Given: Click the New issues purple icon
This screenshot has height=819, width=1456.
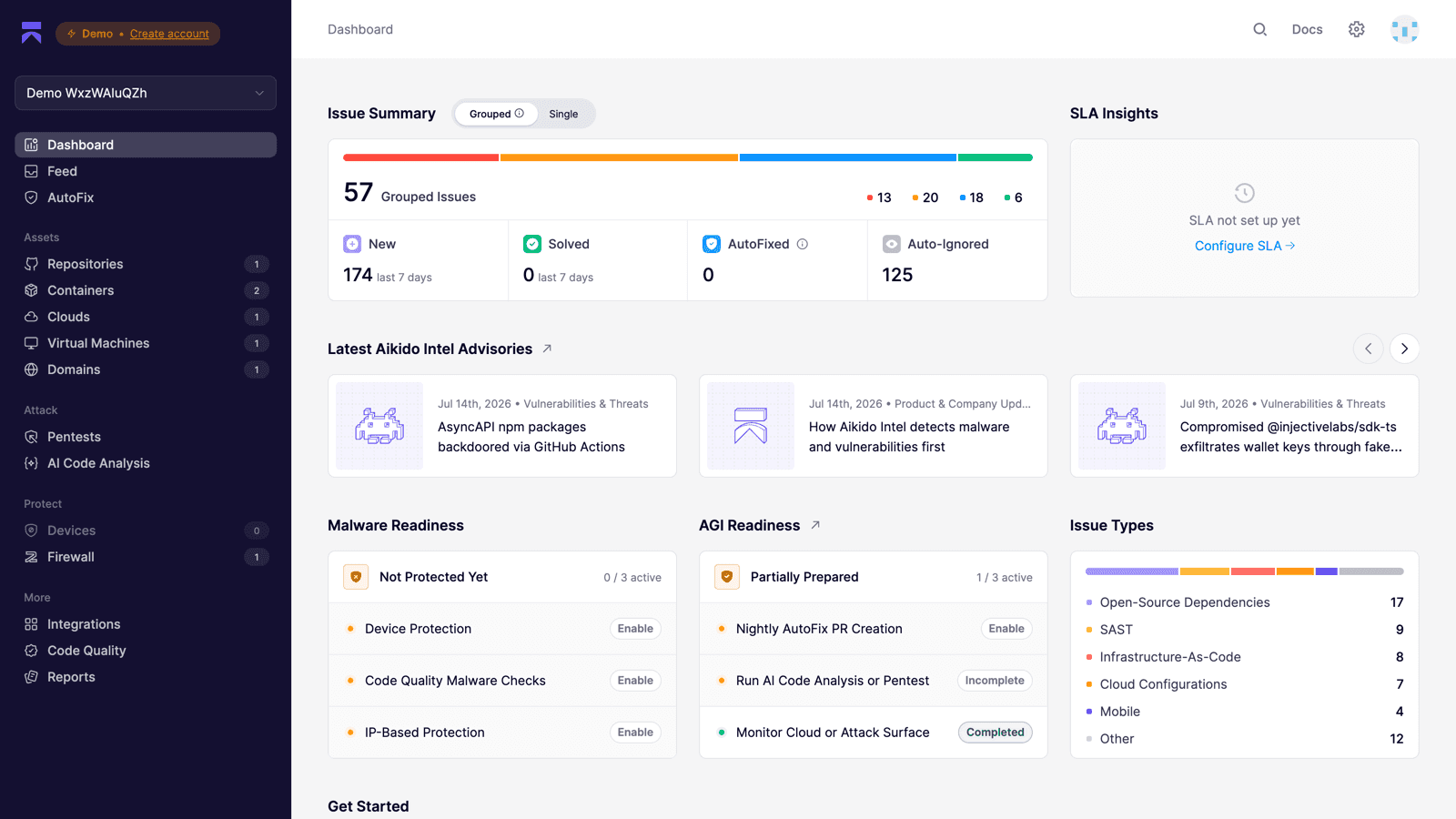Looking at the screenshot, I should (352, 244).
